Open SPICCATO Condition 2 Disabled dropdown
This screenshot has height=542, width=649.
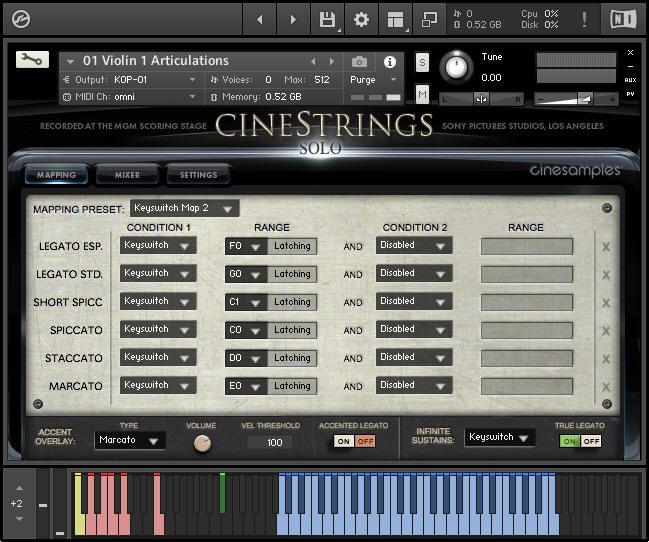point(414,329)
